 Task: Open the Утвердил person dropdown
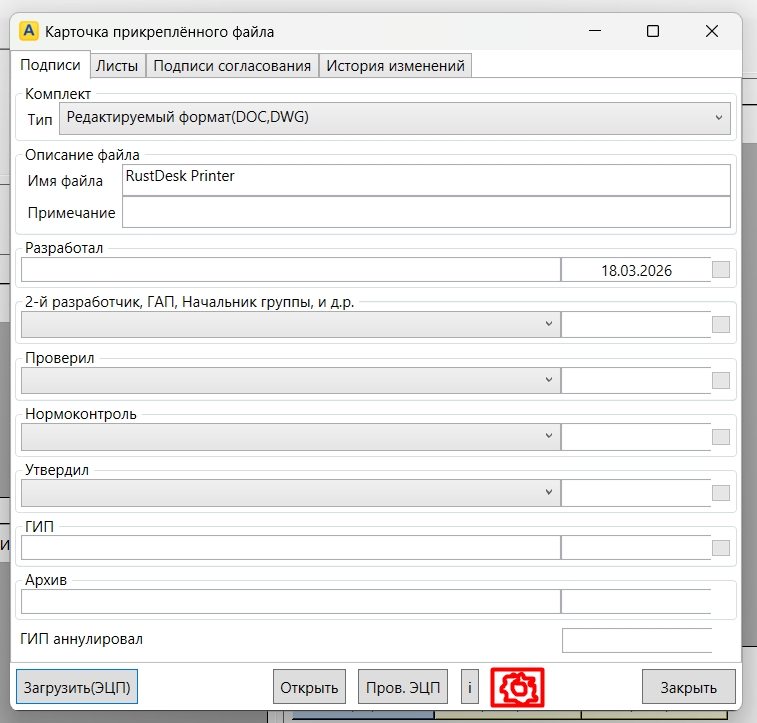(290, 493)
